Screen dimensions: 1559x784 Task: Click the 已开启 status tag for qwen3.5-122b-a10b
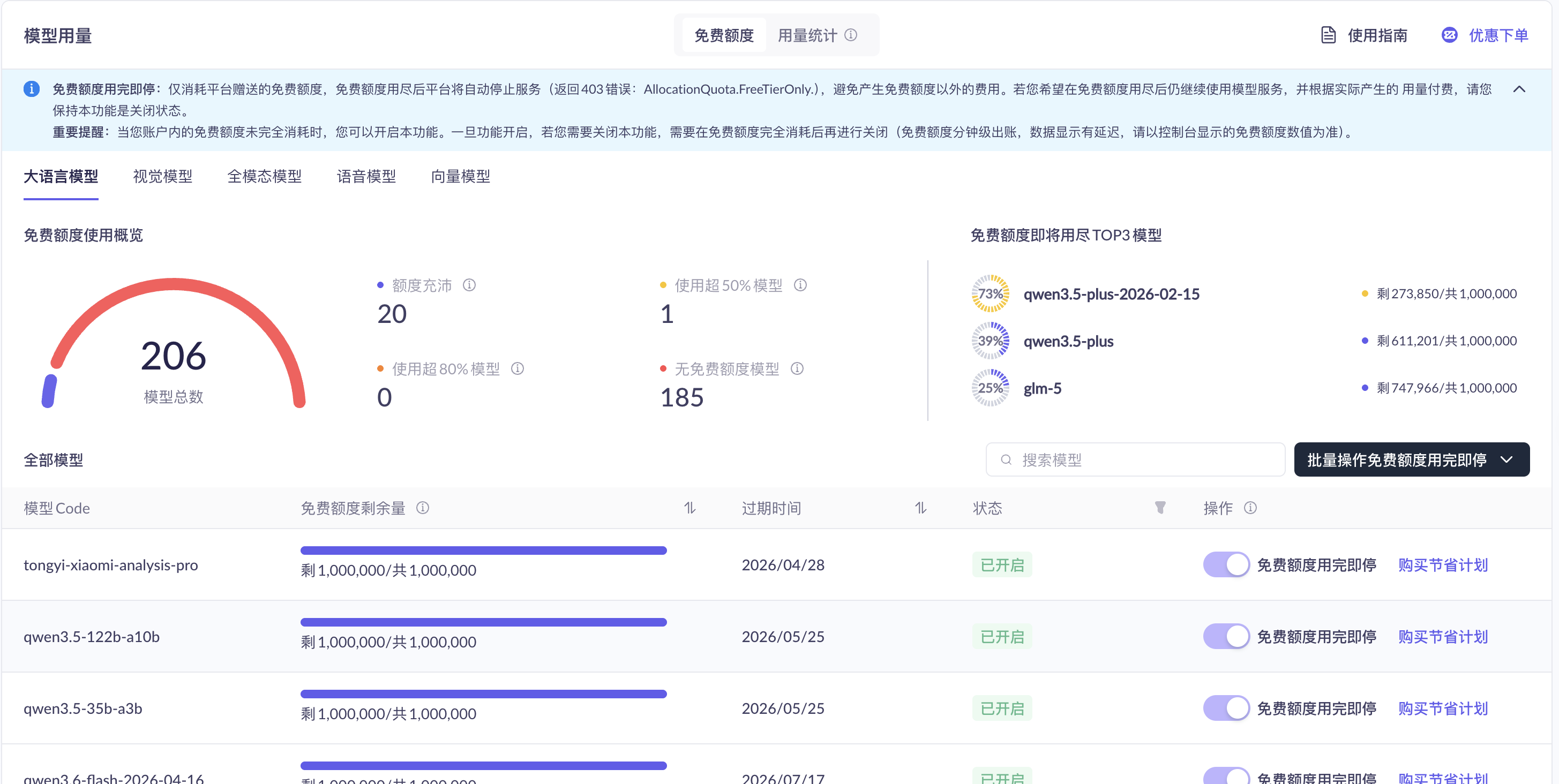(x=1002, y=636)
